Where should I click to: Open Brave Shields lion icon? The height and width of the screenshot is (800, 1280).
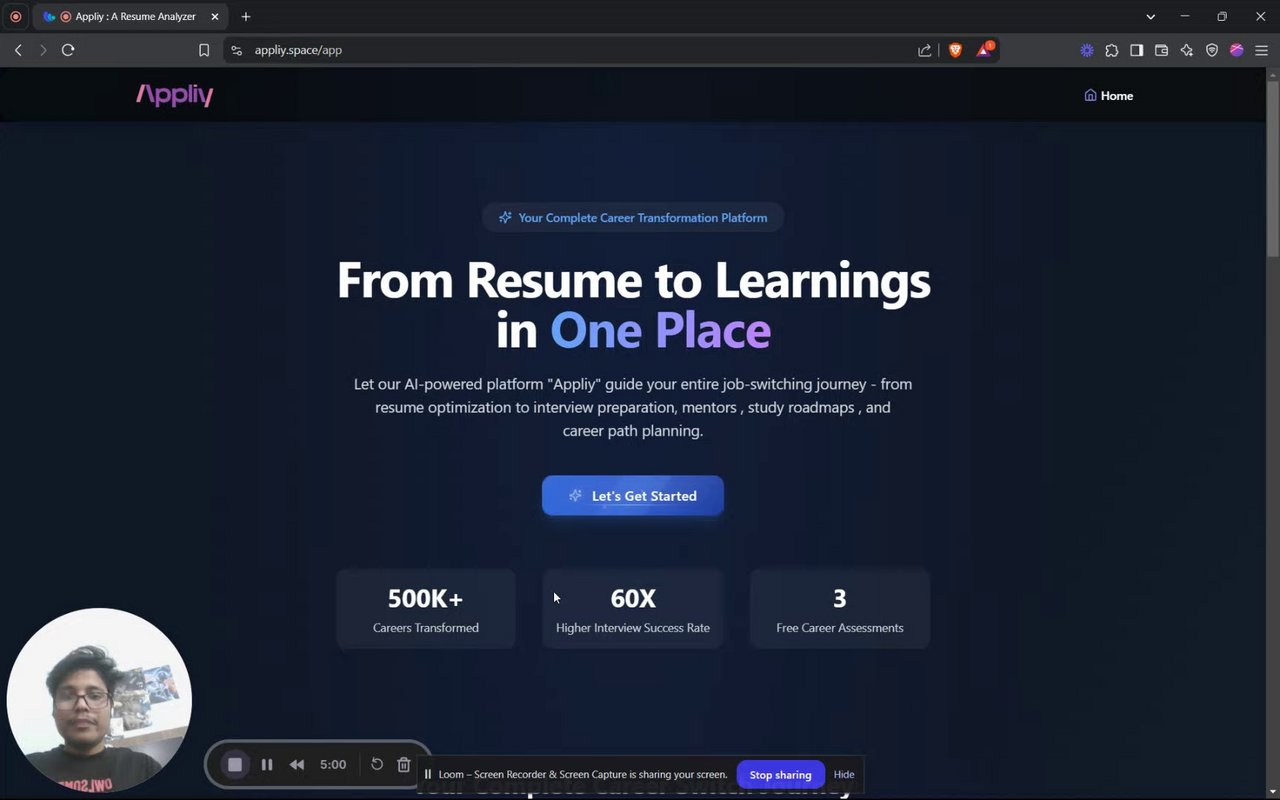[955, 50]
